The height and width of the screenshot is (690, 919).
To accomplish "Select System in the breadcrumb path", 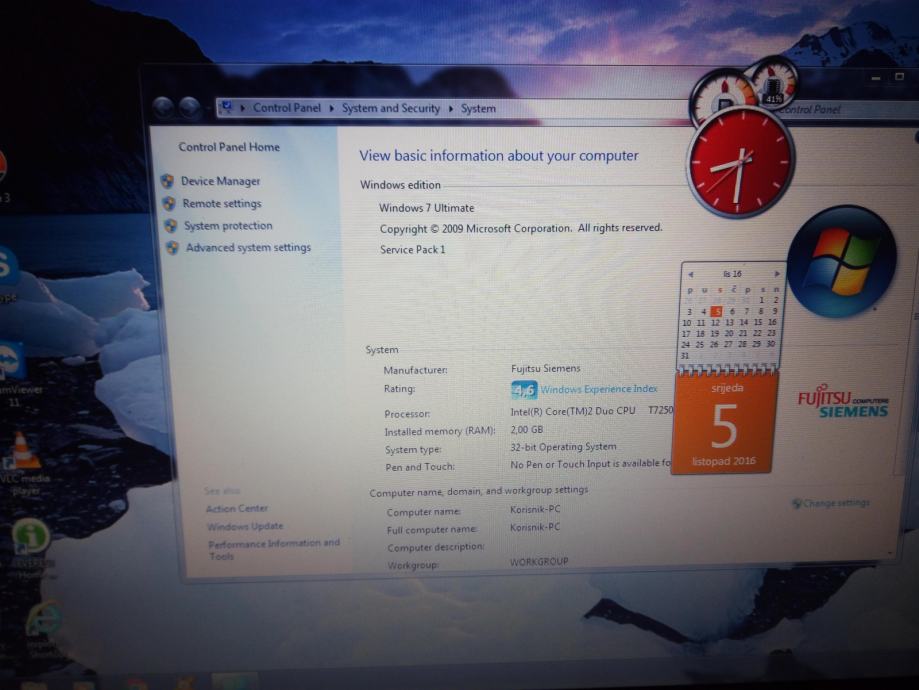I will tap(478, 108).
